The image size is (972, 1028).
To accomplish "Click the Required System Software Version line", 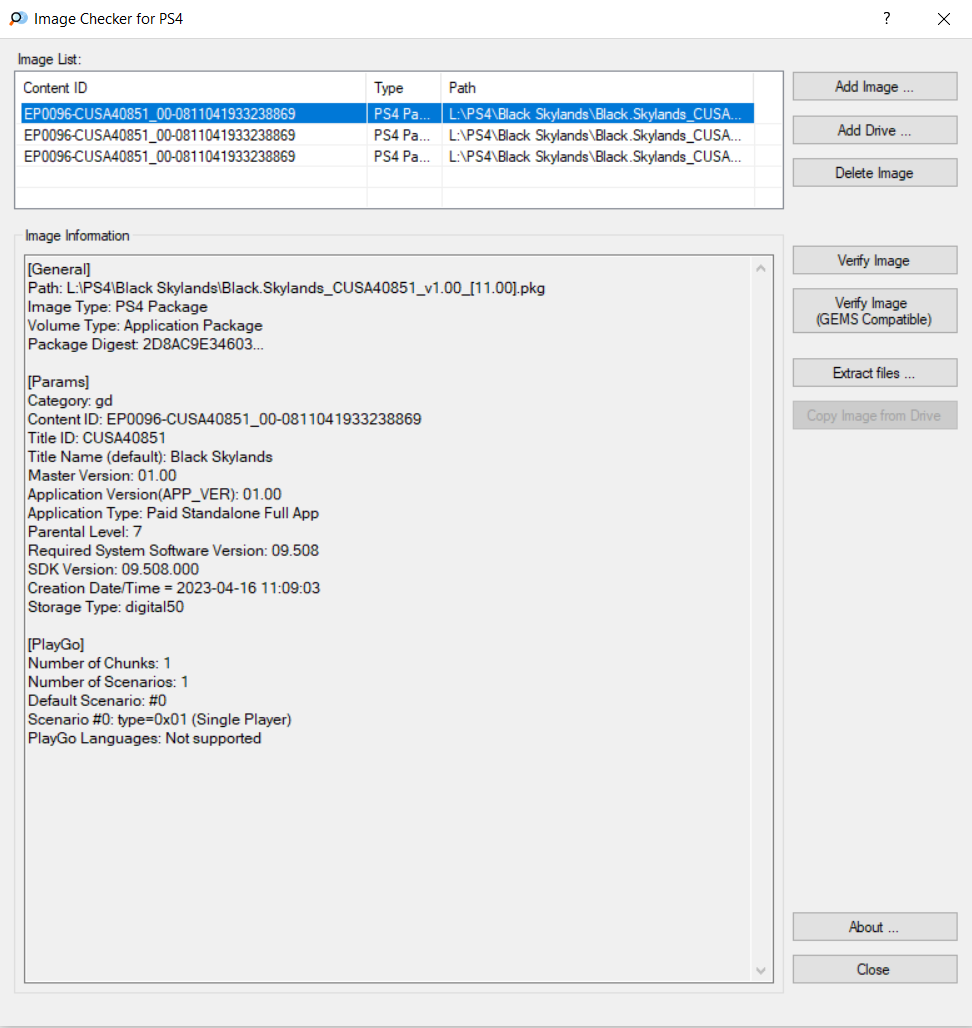I will 173,551.
